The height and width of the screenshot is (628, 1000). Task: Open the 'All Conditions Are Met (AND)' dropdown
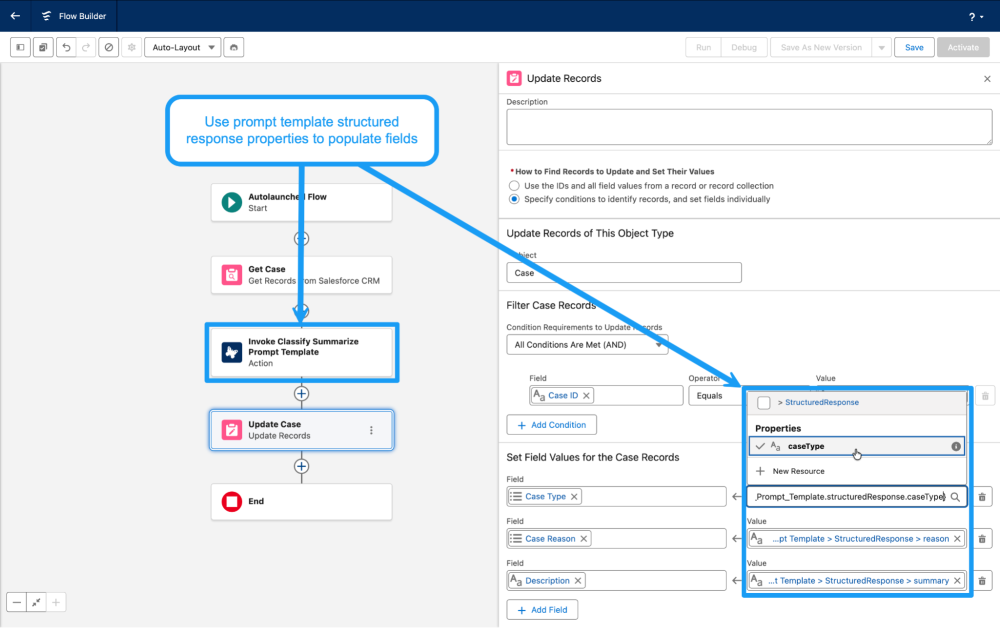[587, 345]
